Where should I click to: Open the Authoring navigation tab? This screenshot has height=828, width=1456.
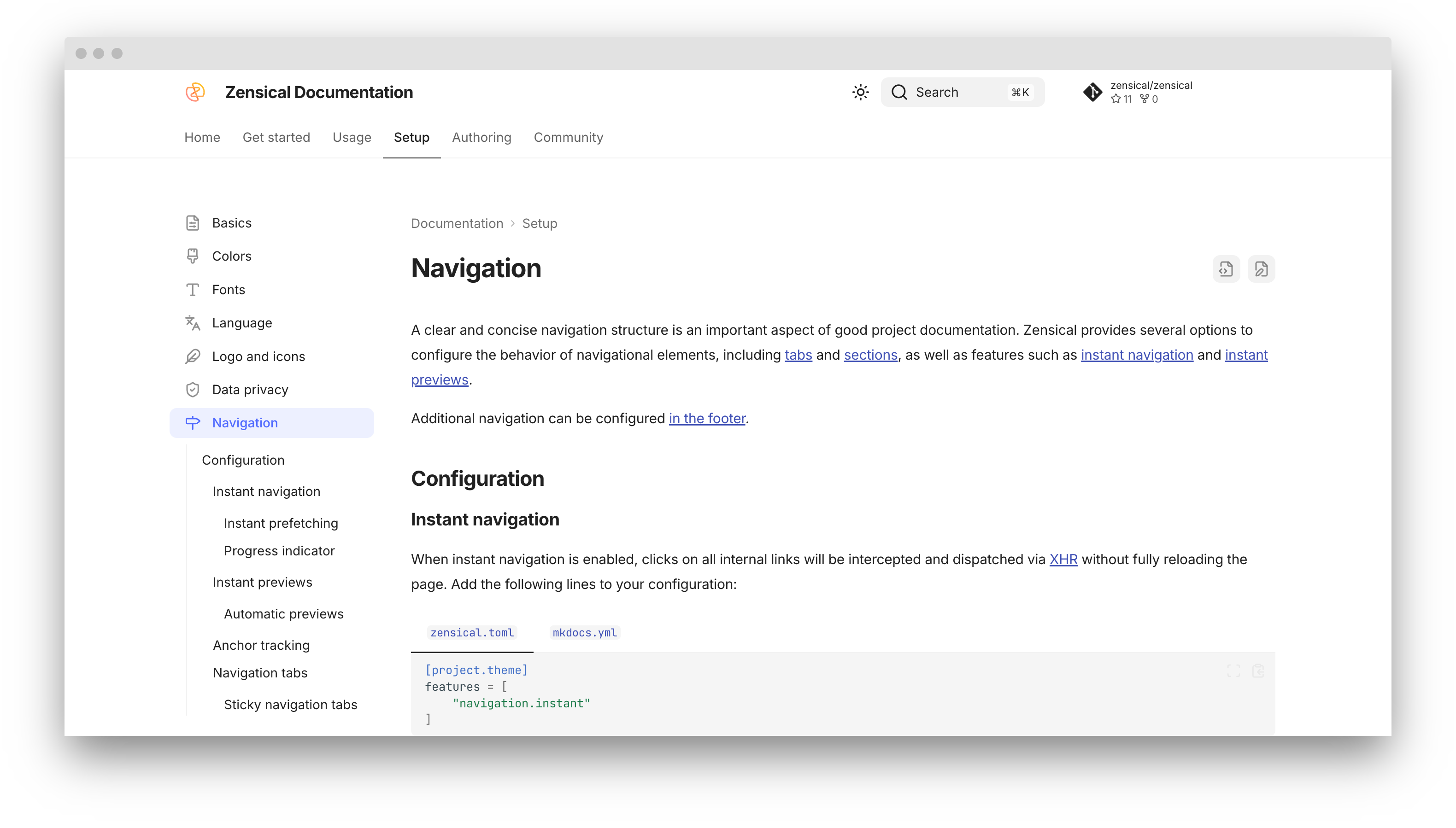pyautogui.click(x=481, y=138)
